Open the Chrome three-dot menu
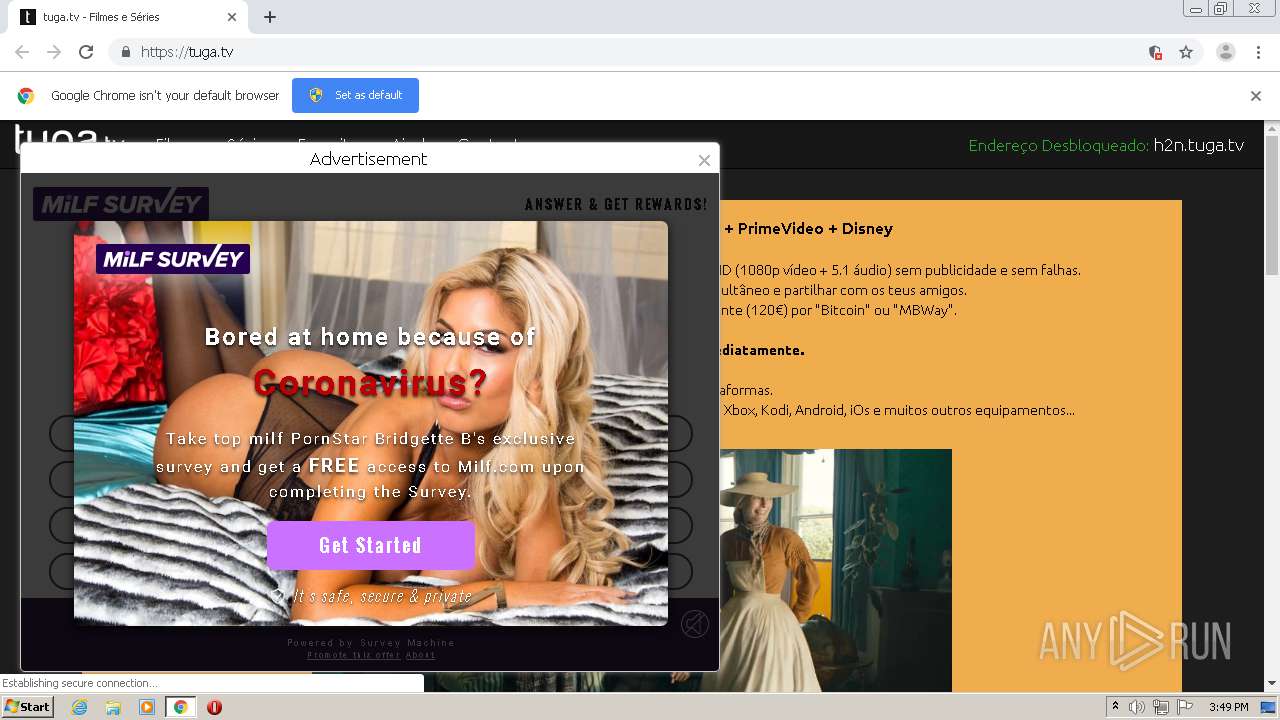Screen dimensions: 1280x720 1258,52
